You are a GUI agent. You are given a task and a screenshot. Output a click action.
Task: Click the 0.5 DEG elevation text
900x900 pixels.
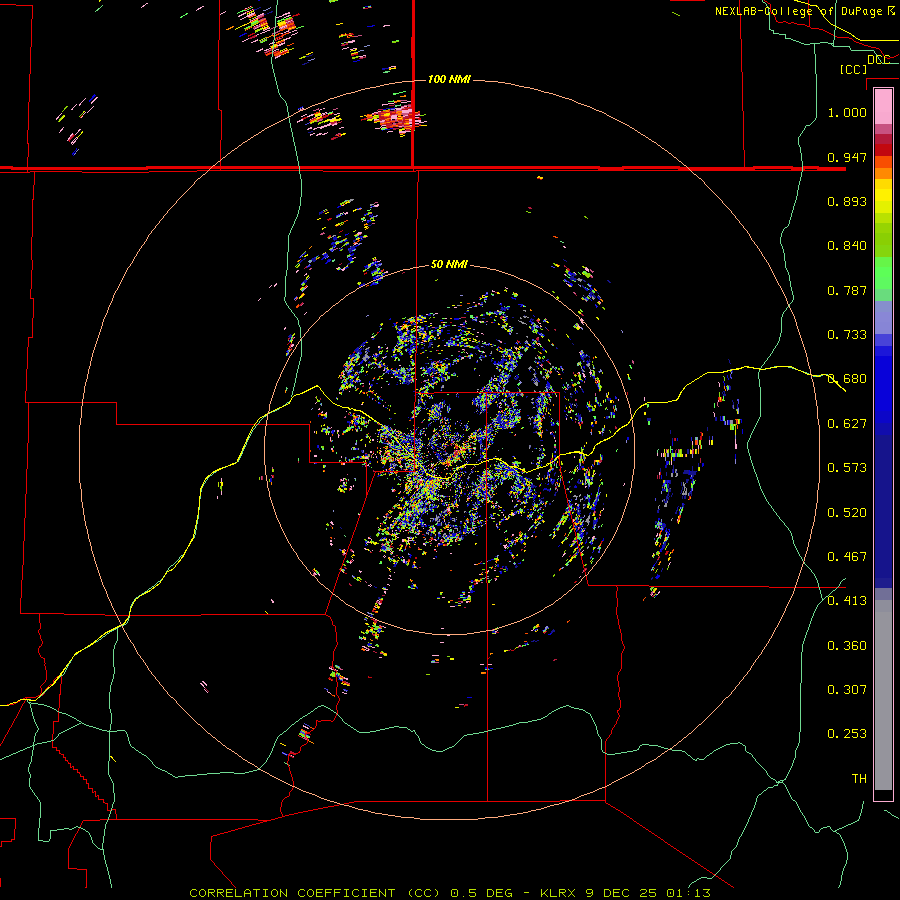point(481,893)
